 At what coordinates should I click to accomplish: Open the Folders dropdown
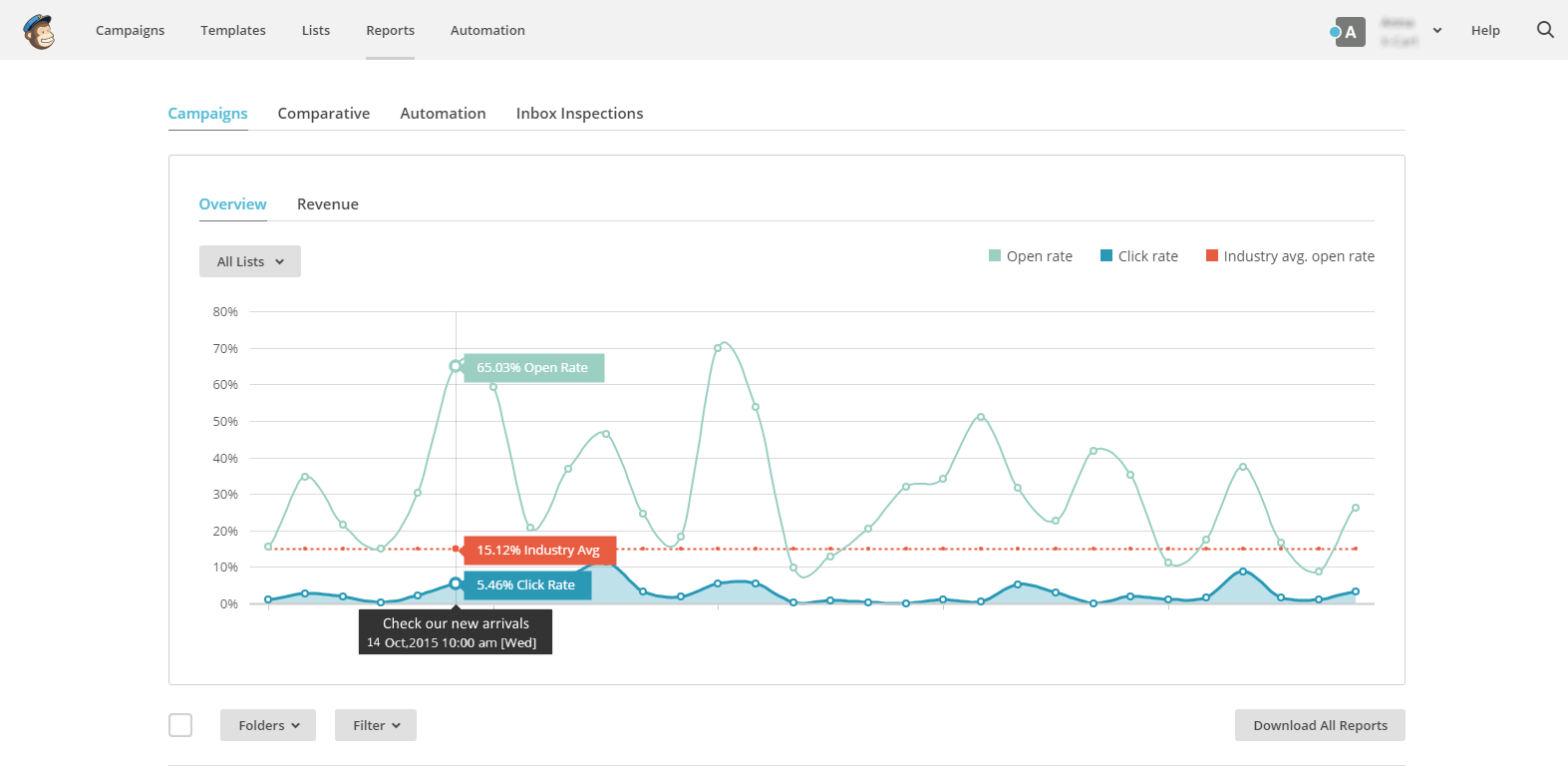(x=268, y=725)
